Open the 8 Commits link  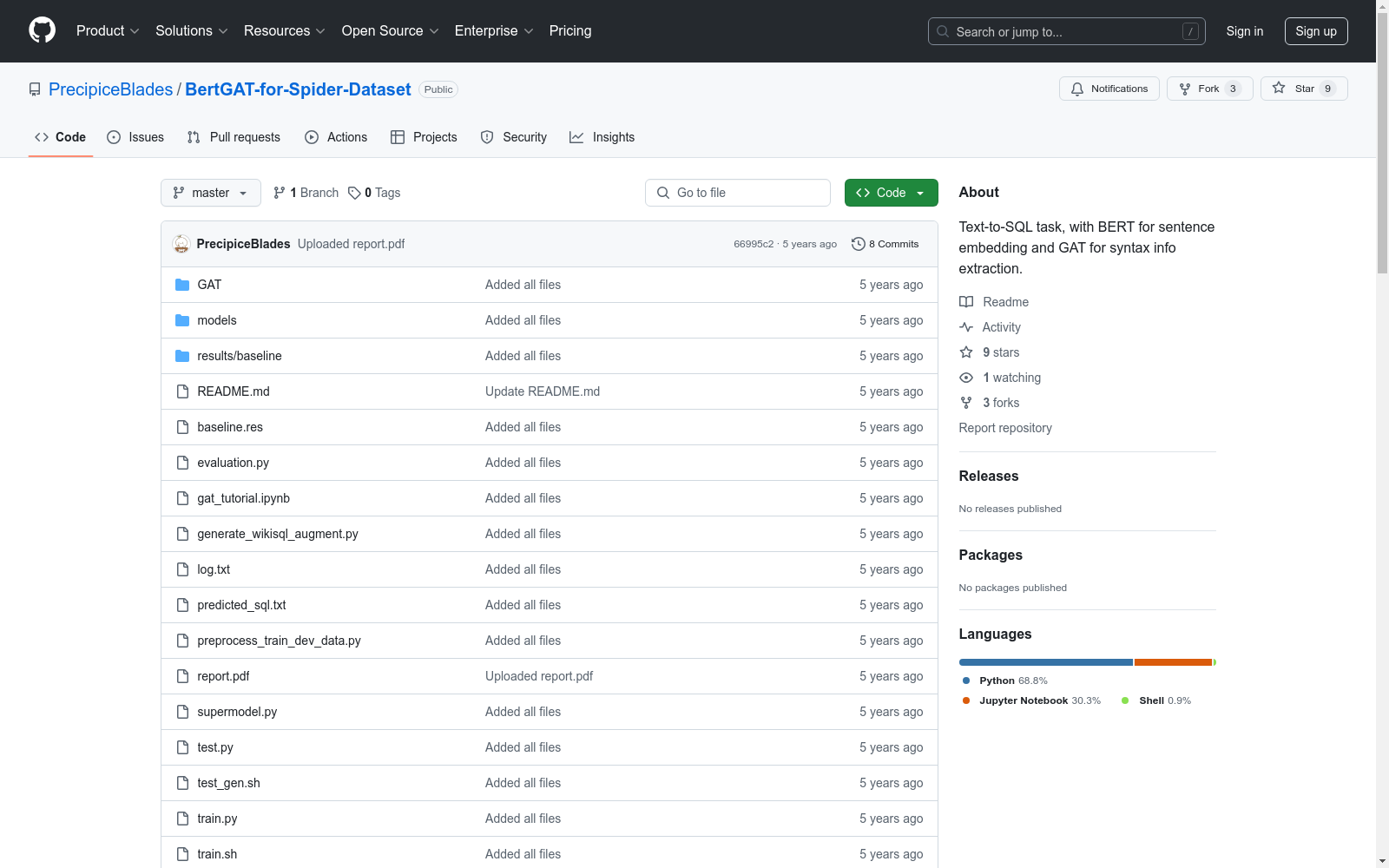(885, 244)
